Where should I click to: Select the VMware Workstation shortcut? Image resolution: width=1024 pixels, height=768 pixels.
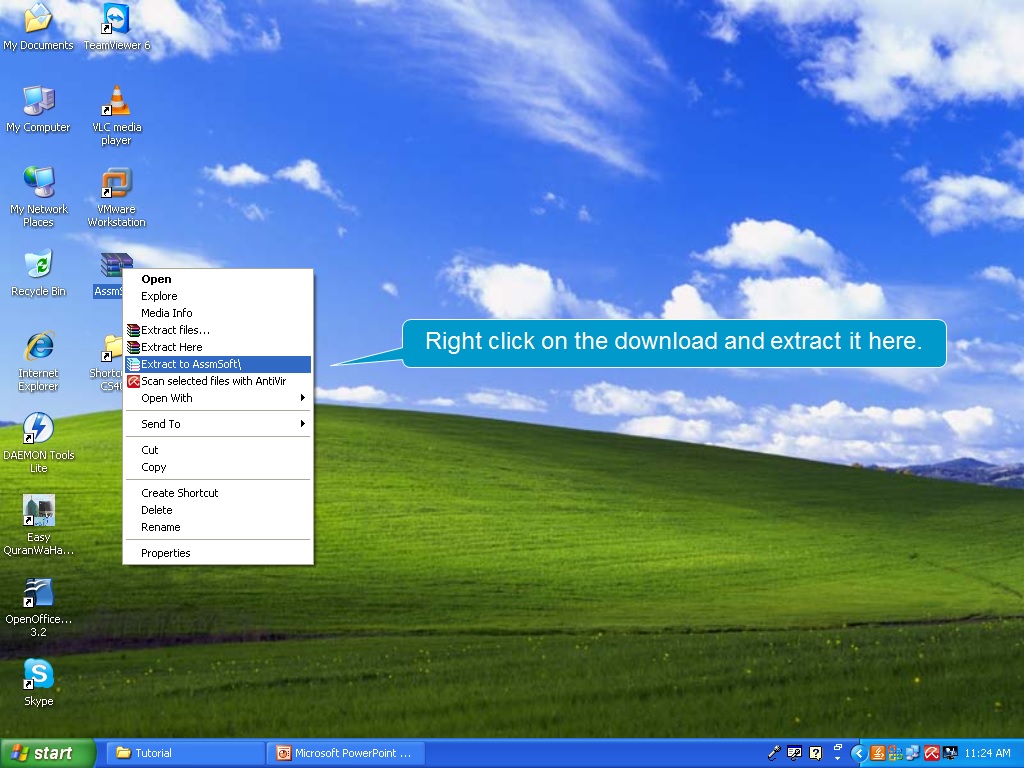pyautogui.click(x=116, y=197)
